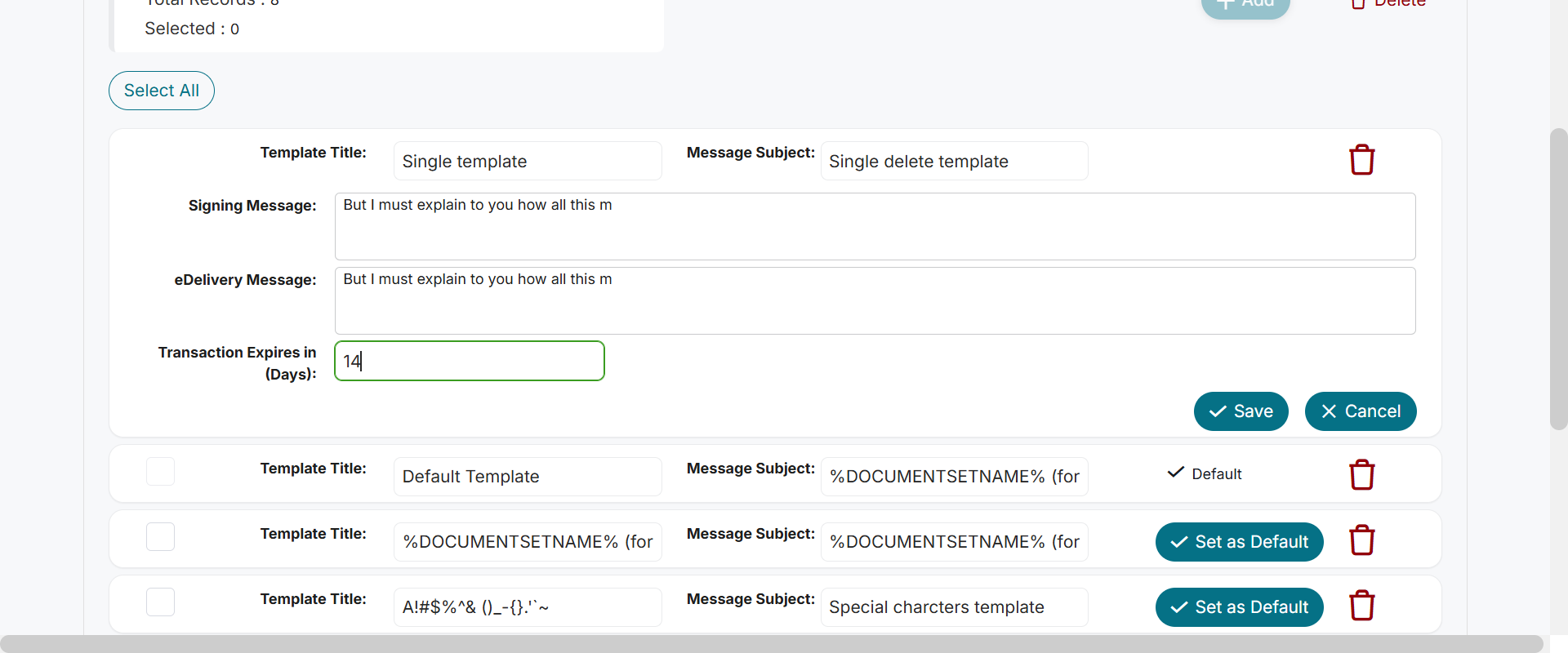Click trash icon beside Special charcters template
The image size is (1568, 653).
pyautogui.click(x=1361, y=606)
